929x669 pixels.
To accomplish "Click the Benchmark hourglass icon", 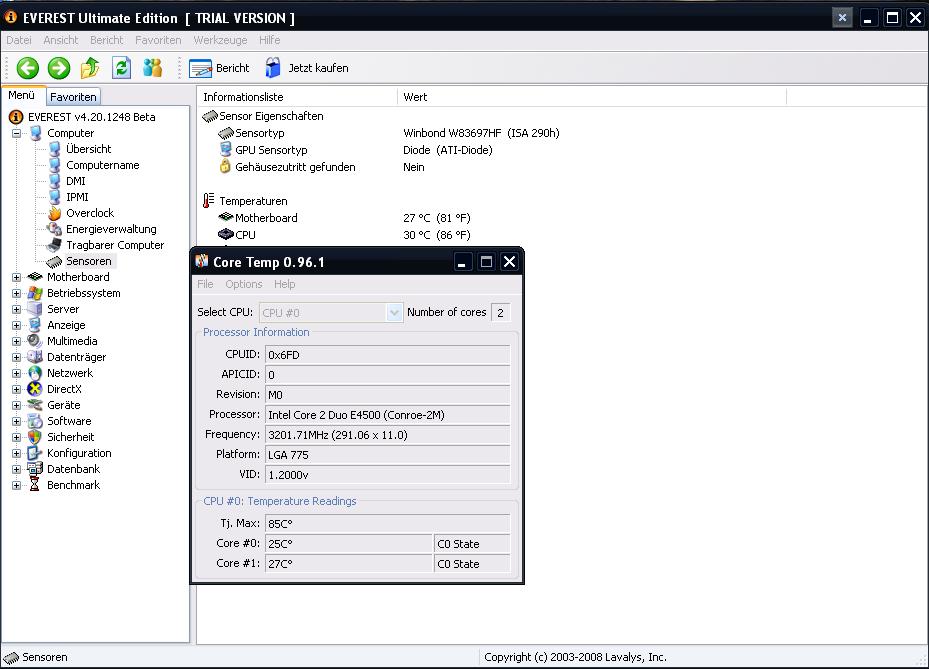I will pyautogui.click(x=35, y=485).
